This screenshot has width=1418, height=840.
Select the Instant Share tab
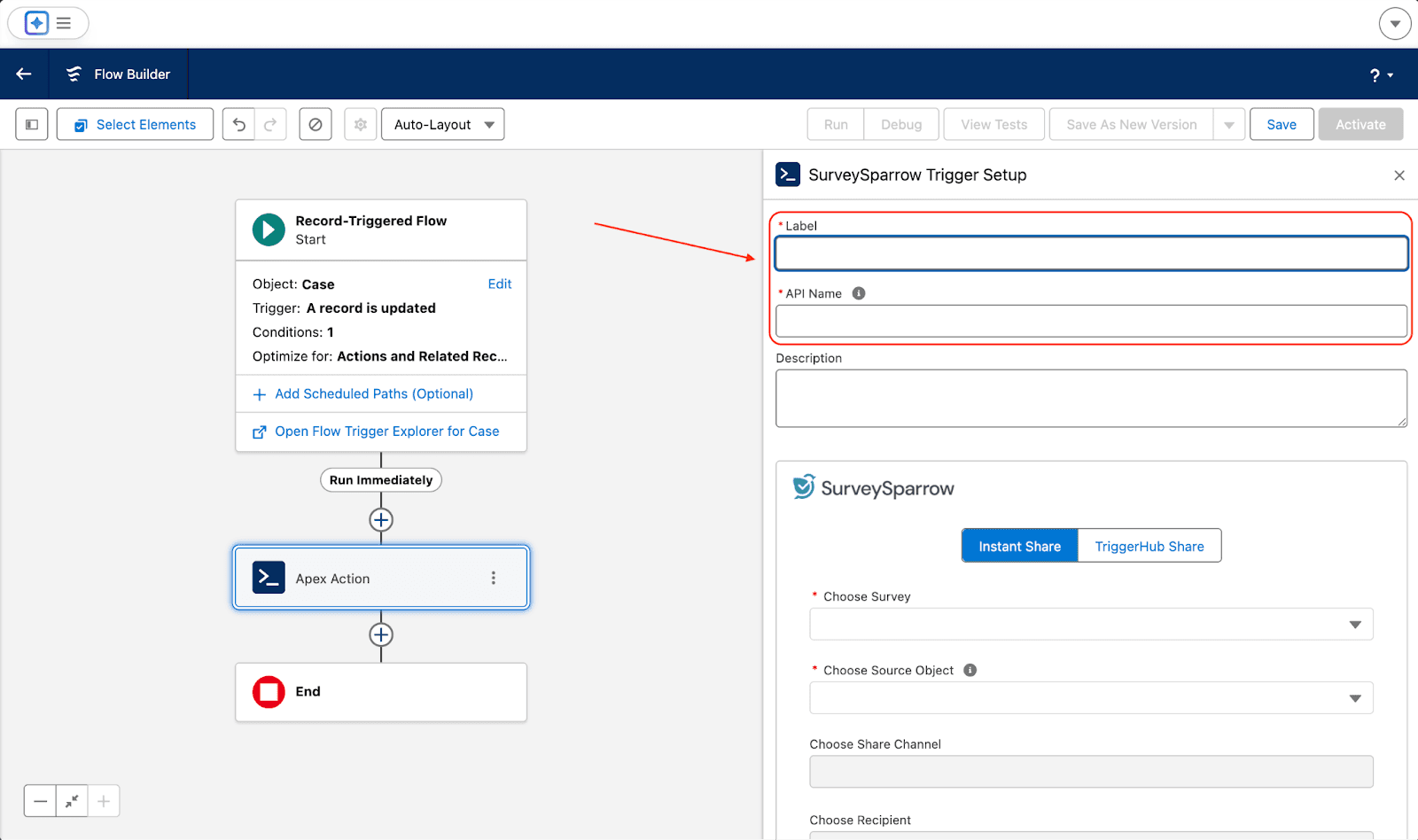(1019, 546)
